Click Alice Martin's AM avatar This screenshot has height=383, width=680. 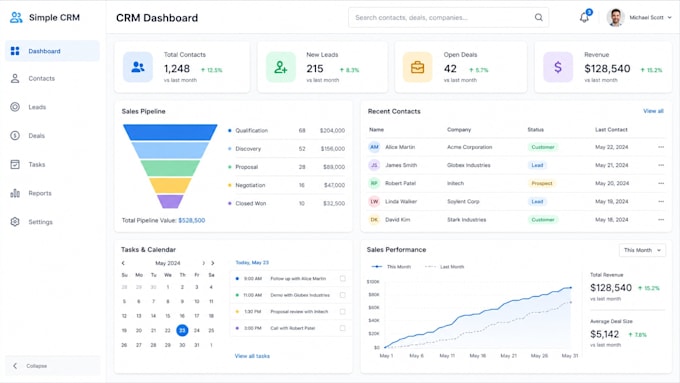(374, 147)
